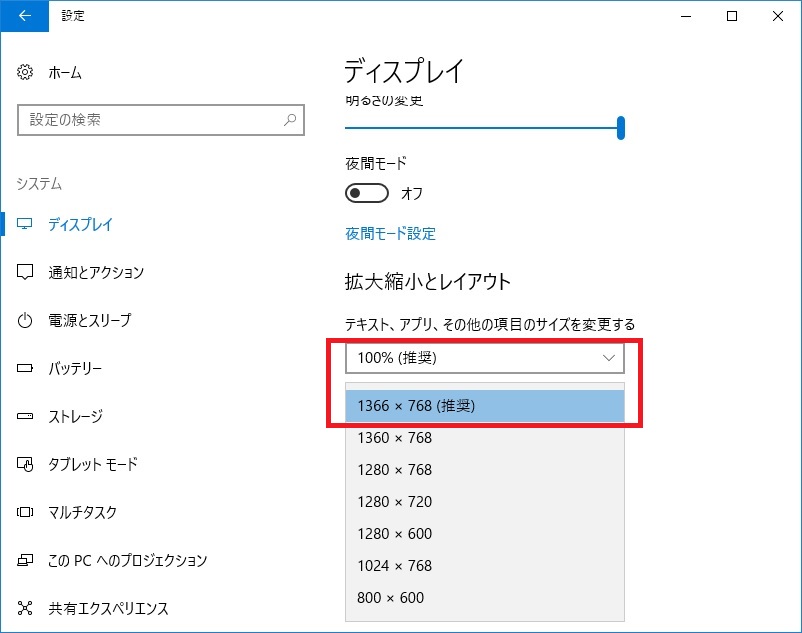Click the brightness slider handle
This screenshot has width=802, height=633.
tap(621, 127)
